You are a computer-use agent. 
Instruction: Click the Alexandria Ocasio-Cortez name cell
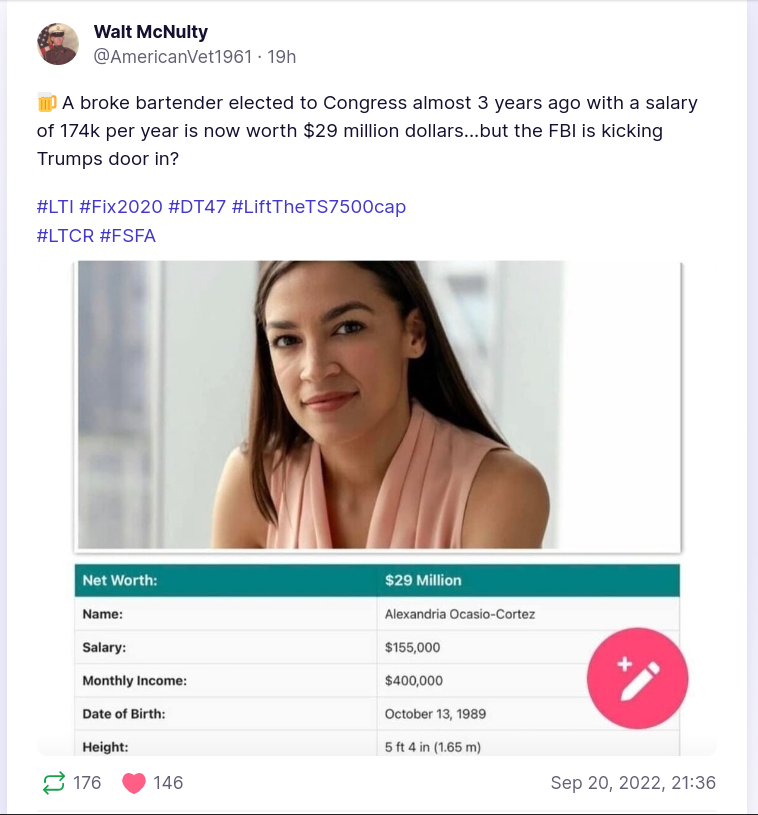(x=460, y=614)
